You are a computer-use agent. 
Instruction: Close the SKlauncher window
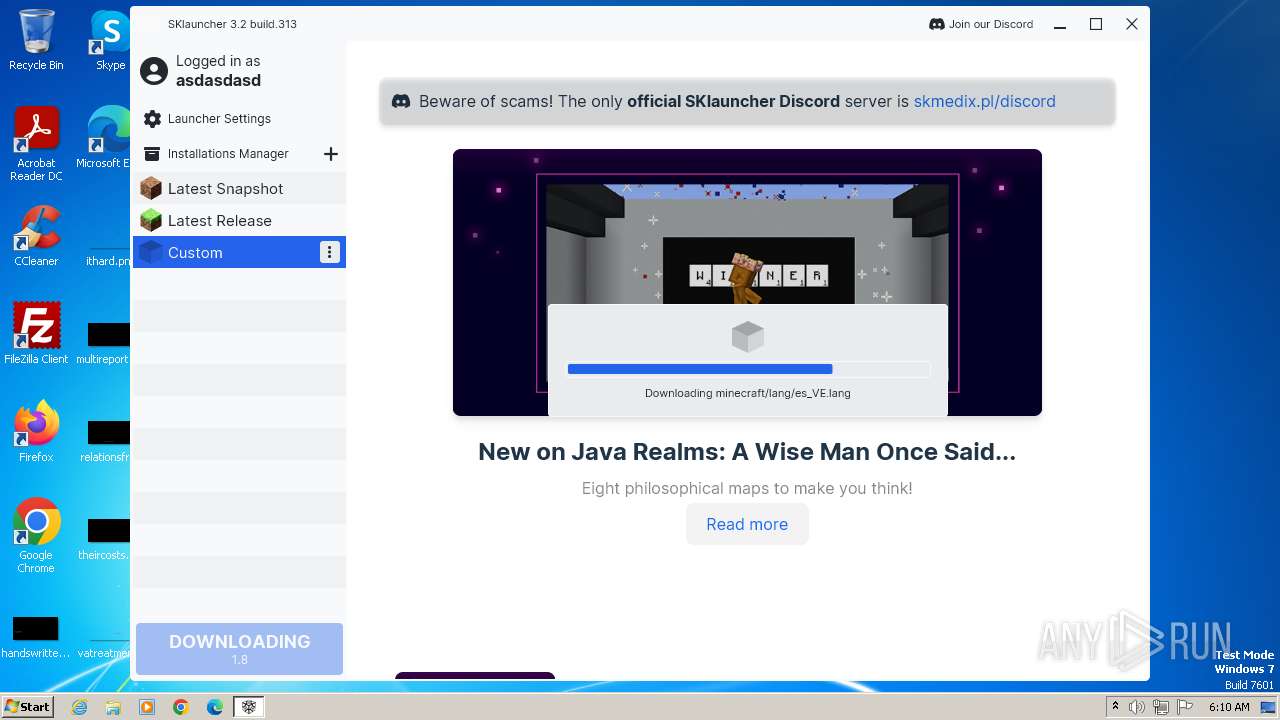[x=1132, y=24]
